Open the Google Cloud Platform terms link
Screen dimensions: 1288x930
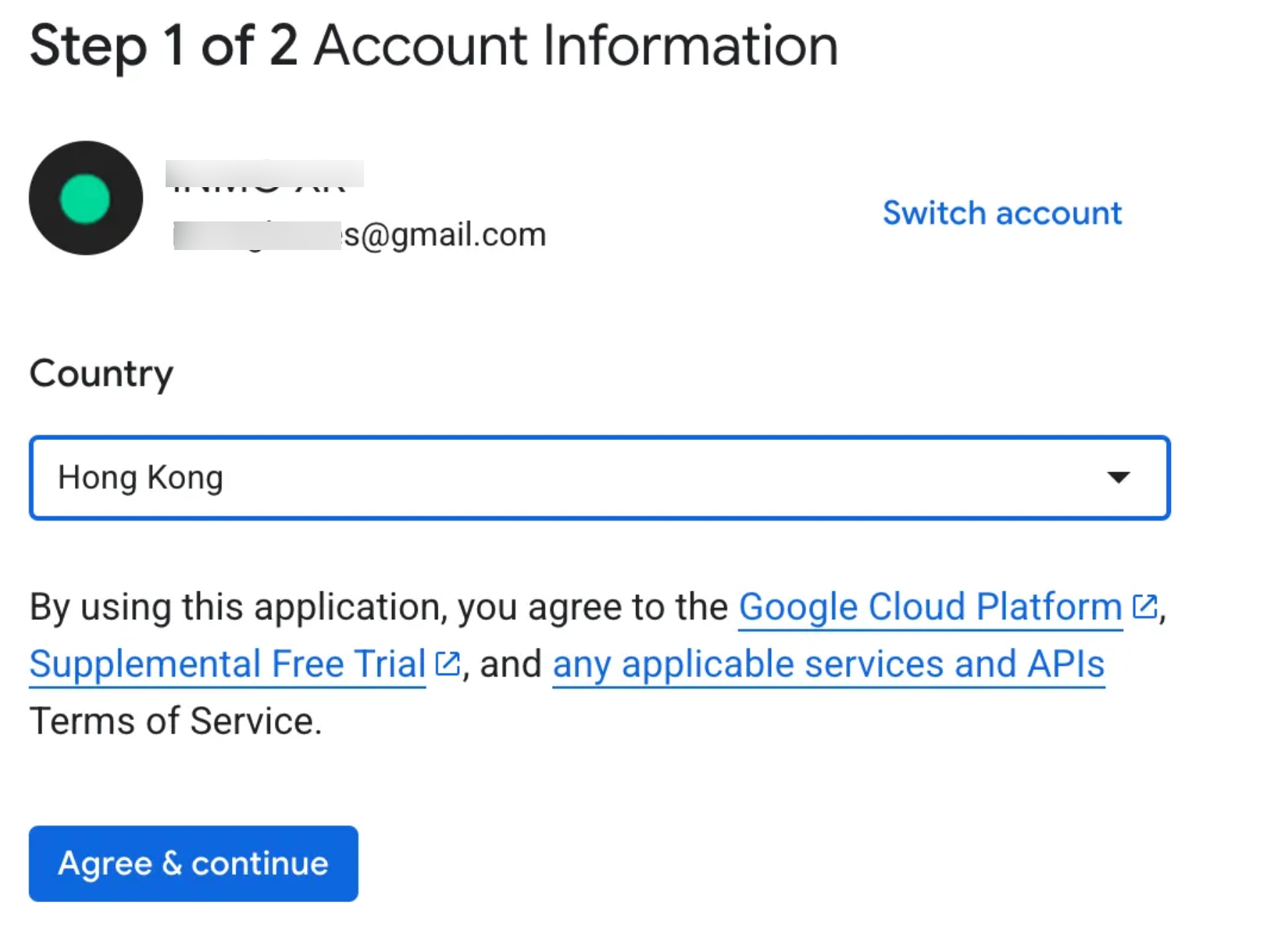930,607
